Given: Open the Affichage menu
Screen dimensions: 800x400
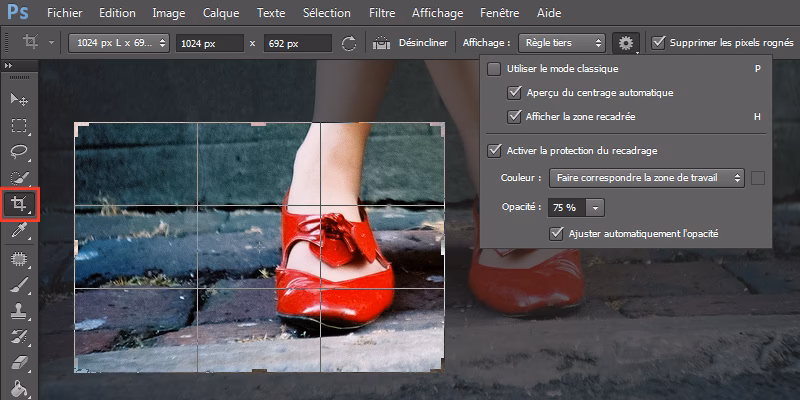Looking at the screenshot, I should point(438,13).
